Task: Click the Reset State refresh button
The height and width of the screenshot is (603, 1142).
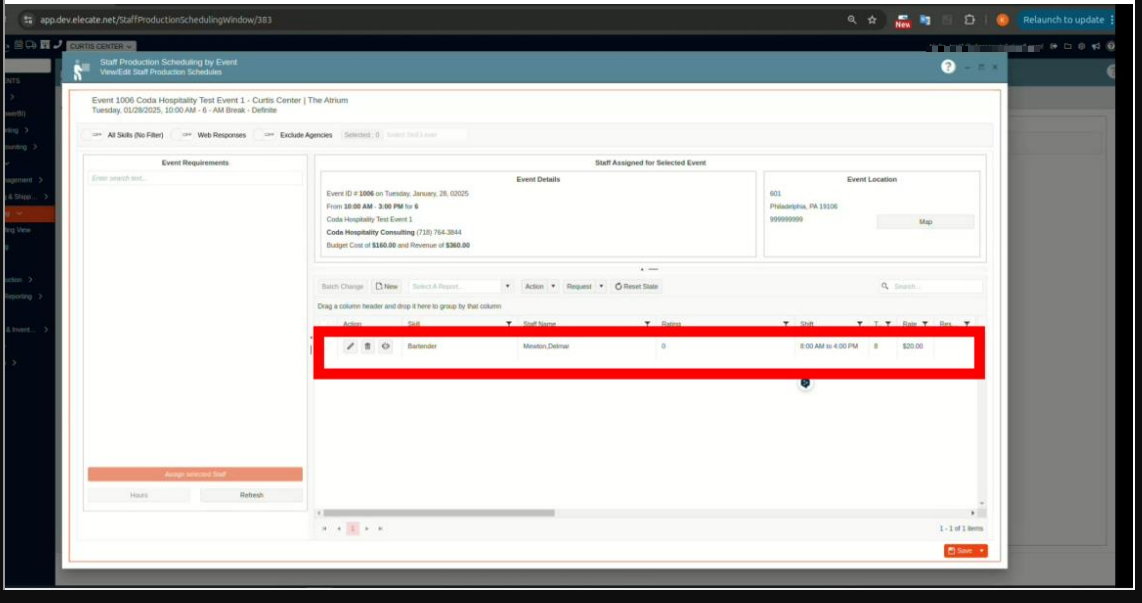Action: pos(637,286)
